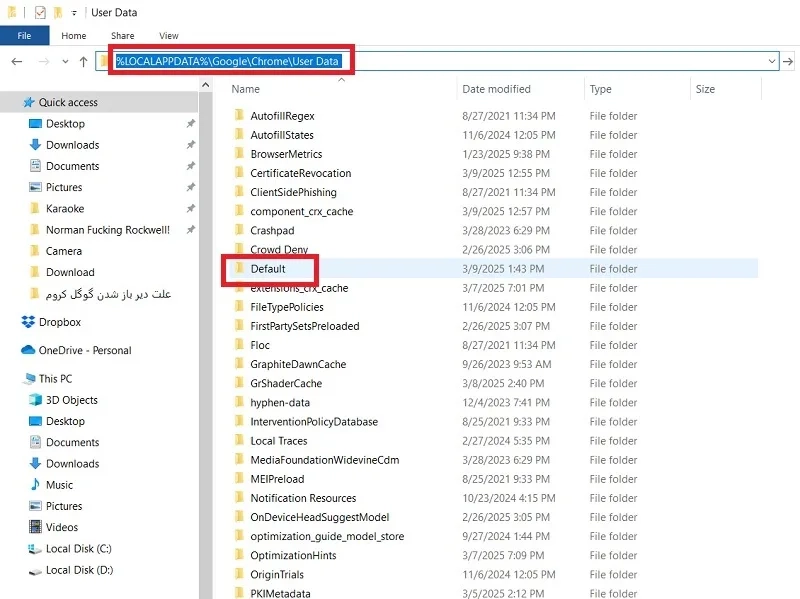Image resolution: width=800 pixels, height=599 pixels.
Task: Select the FirstPartySetsPreloaded folder
Action: tap(305, 327)
